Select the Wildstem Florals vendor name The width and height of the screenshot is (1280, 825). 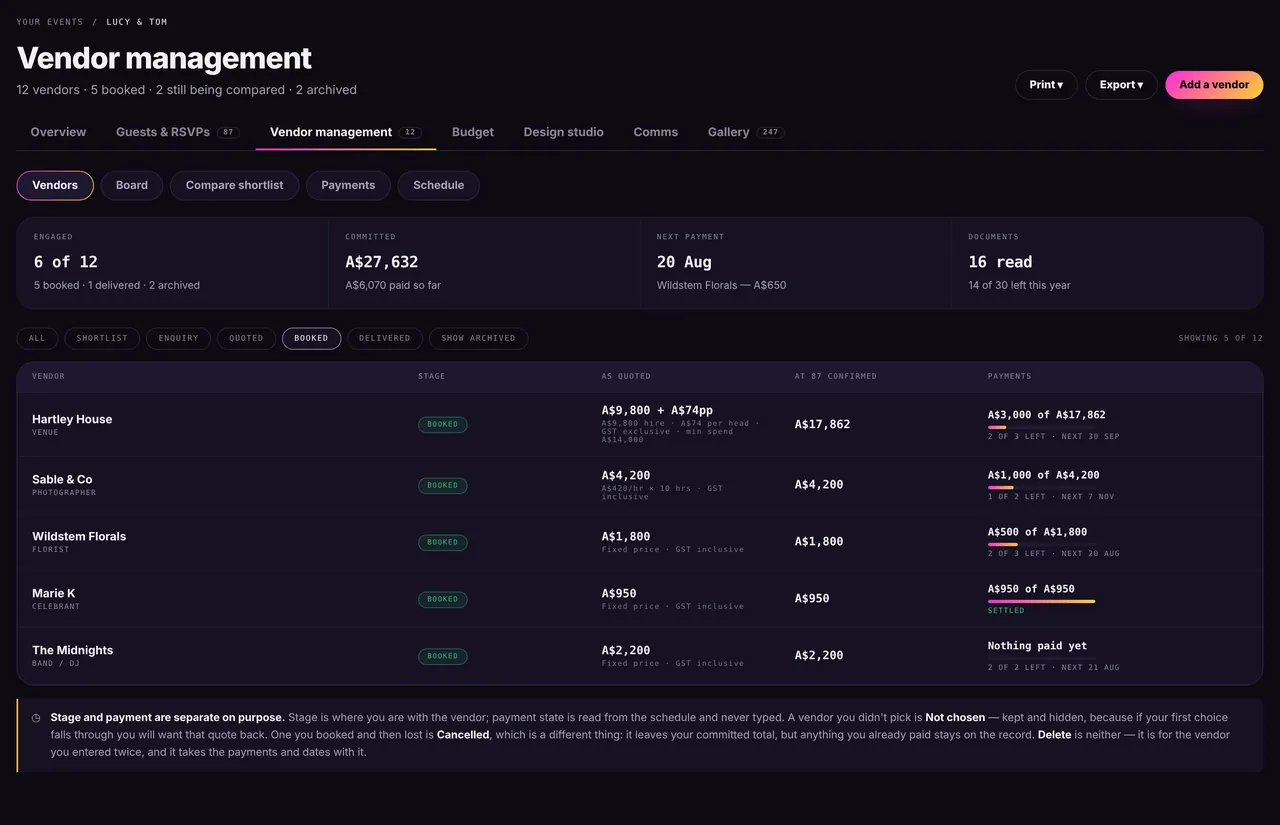pos(79,537)
